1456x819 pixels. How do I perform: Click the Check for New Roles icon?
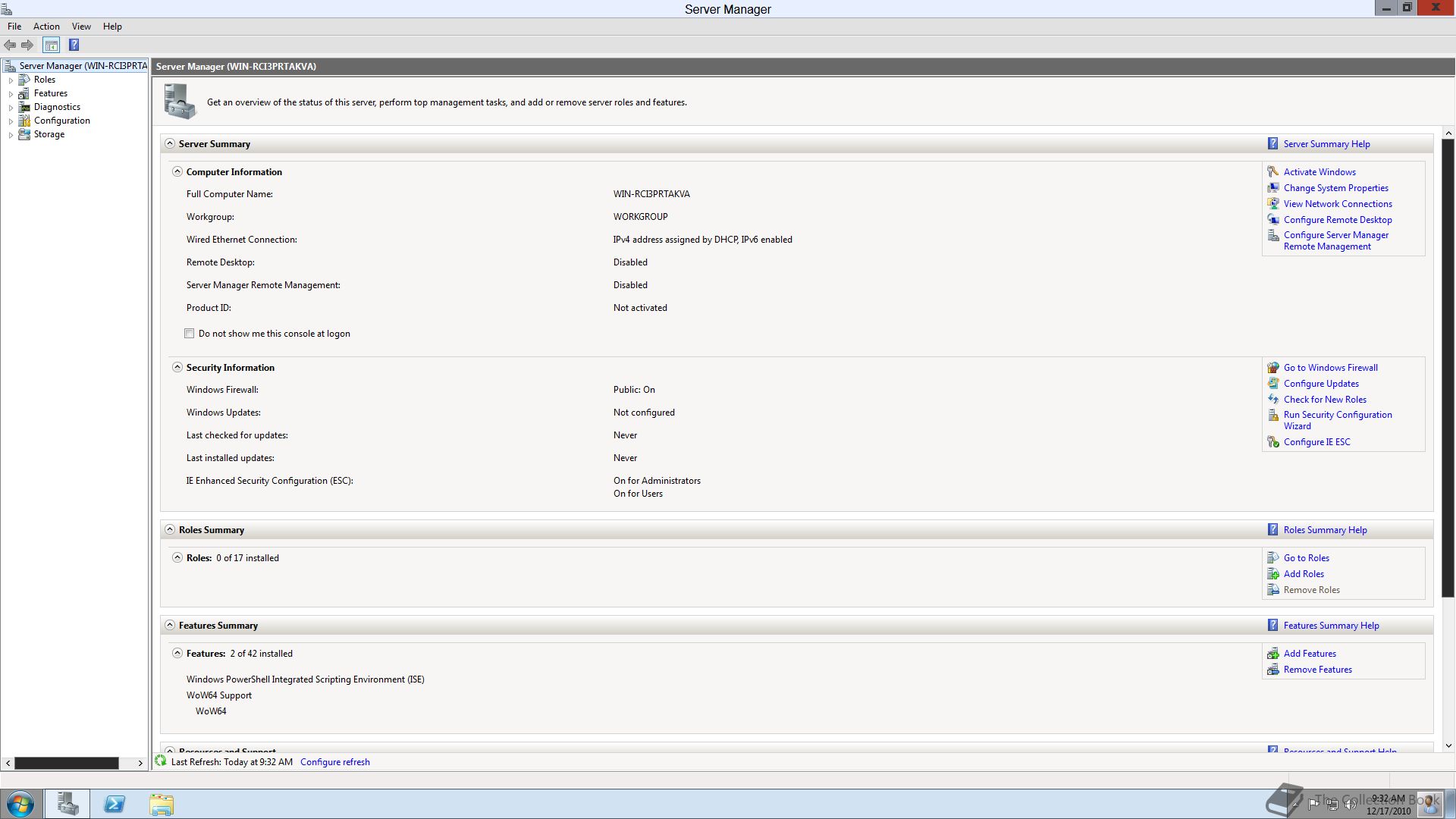click(1273, 400)
